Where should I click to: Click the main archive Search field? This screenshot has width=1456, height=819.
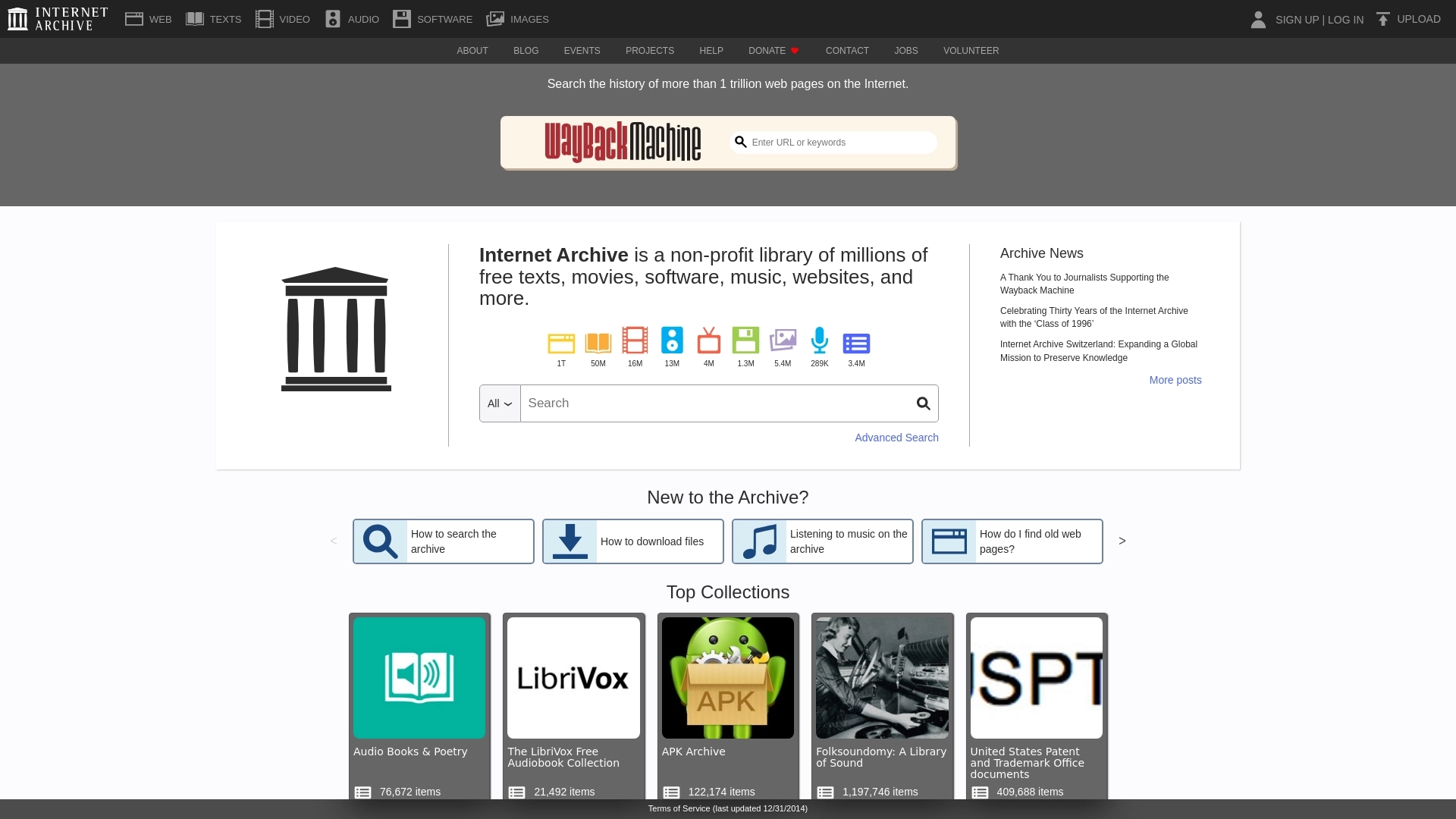(714, 403)
